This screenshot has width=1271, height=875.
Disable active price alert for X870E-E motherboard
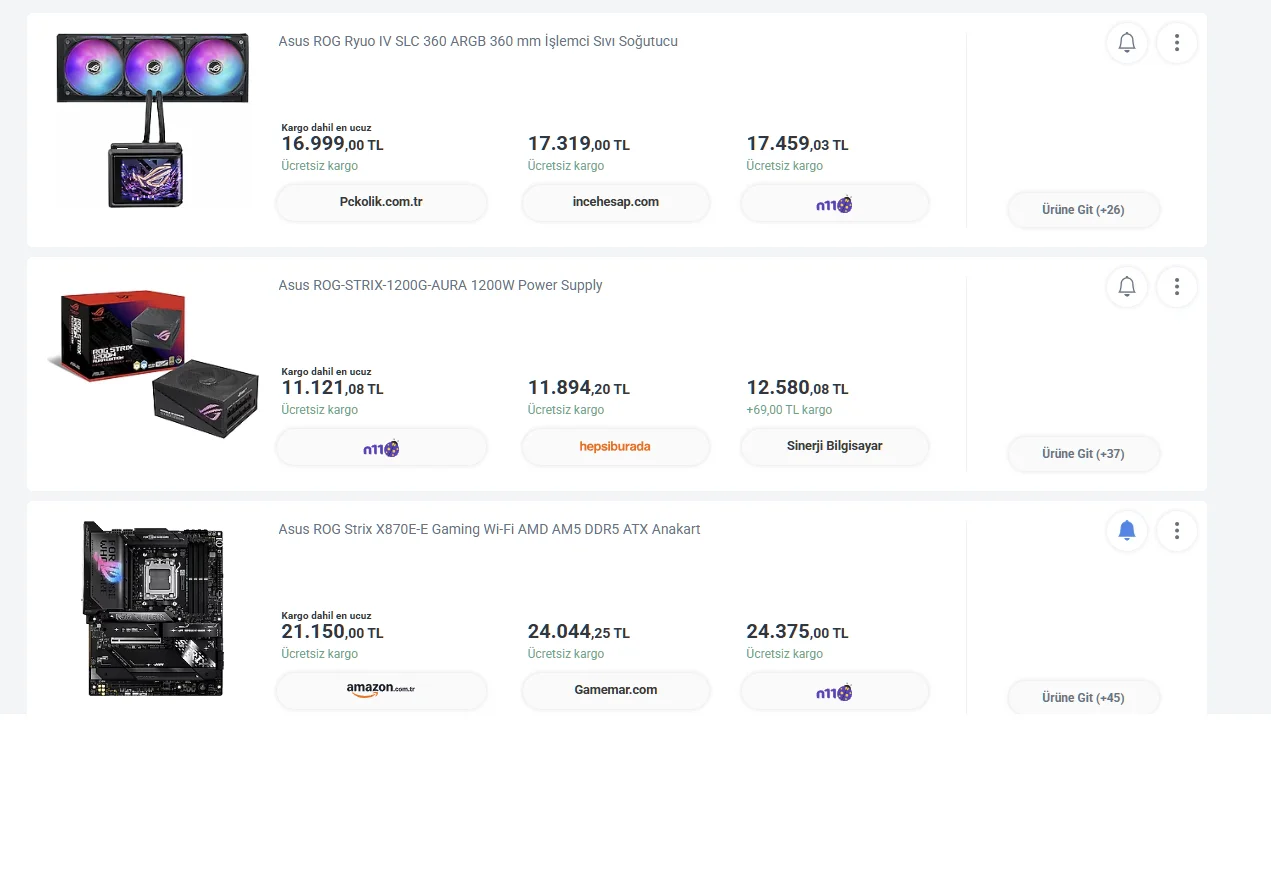click(x=1127, y=531)
